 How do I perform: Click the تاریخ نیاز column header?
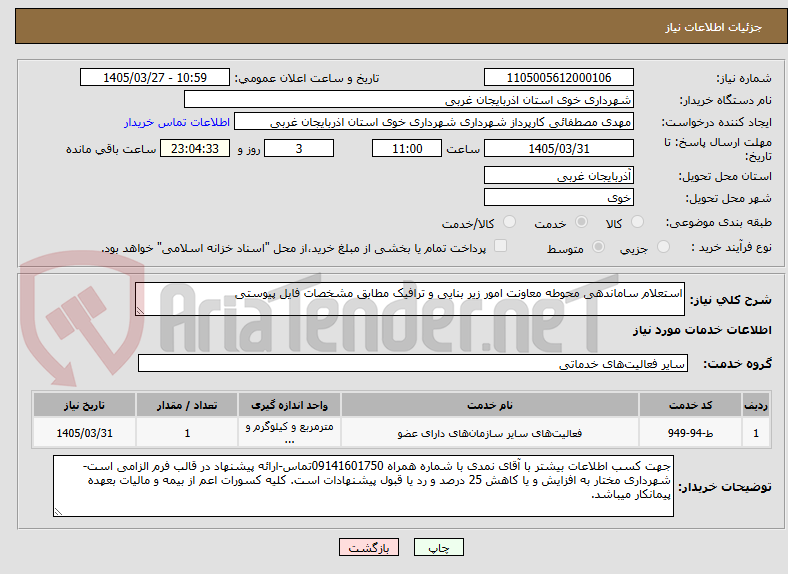coord(84,405)
